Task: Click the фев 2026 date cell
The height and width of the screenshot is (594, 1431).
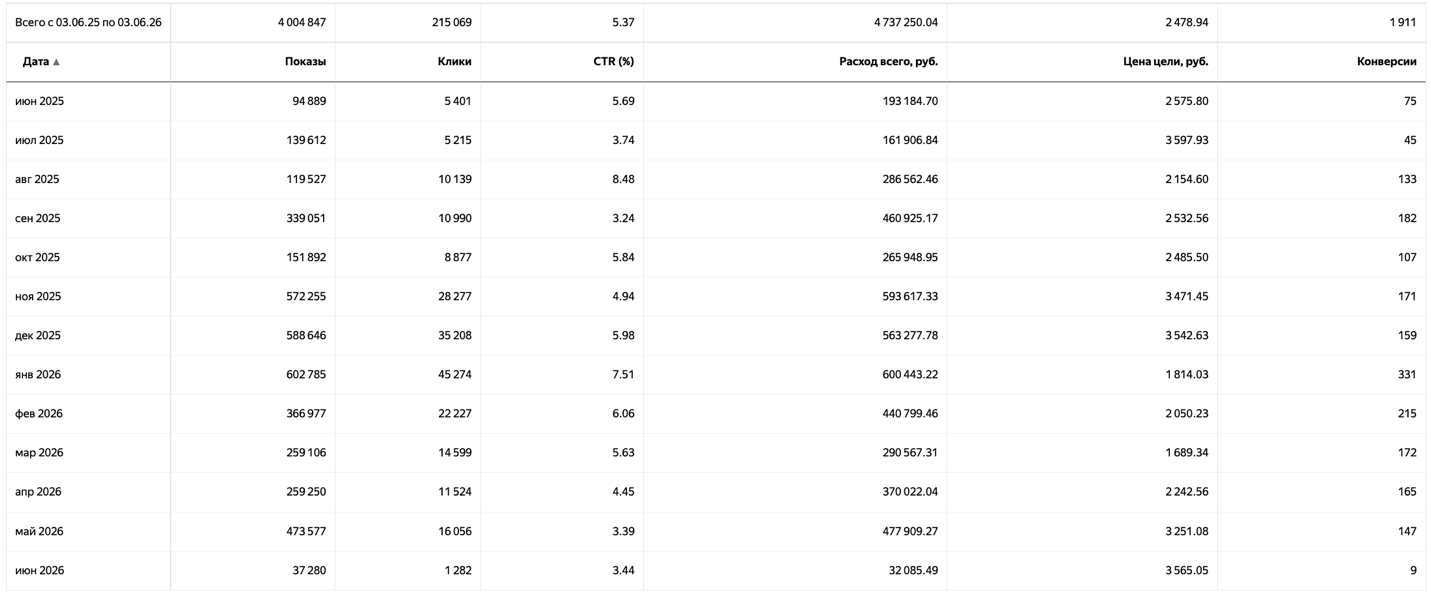Action: pyautogui.click(x=39, y=413)
